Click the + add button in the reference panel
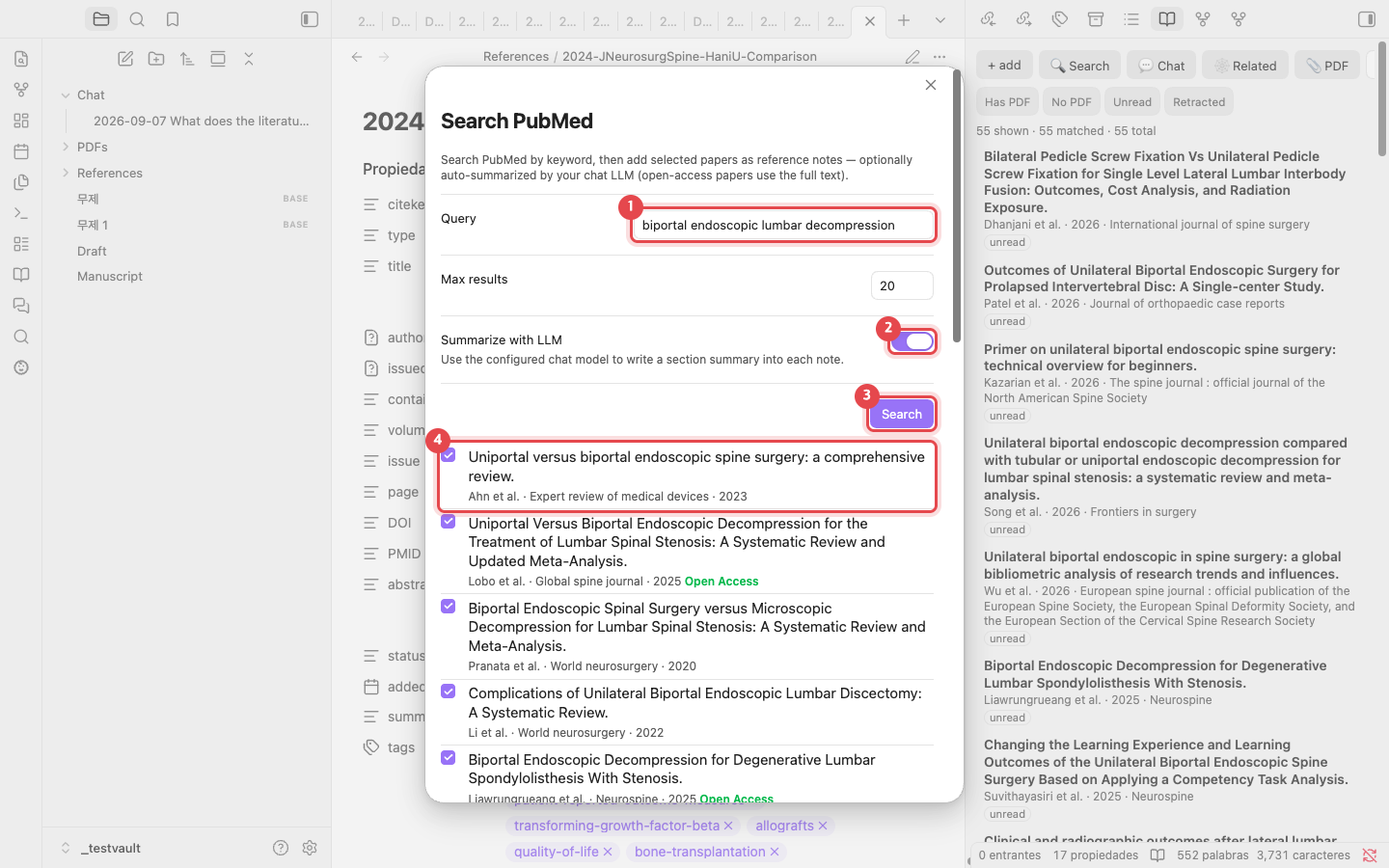1389x868 pixels. coord(1004,66)
